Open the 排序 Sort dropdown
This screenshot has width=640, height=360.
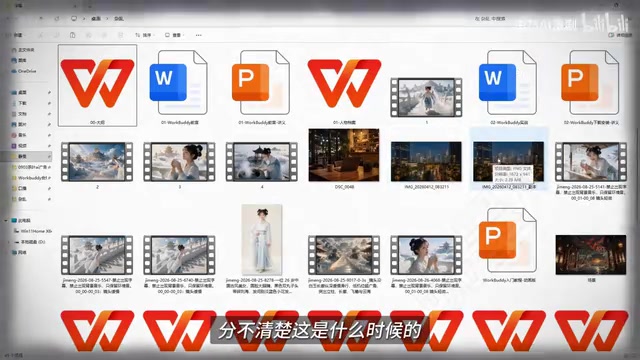144,35
